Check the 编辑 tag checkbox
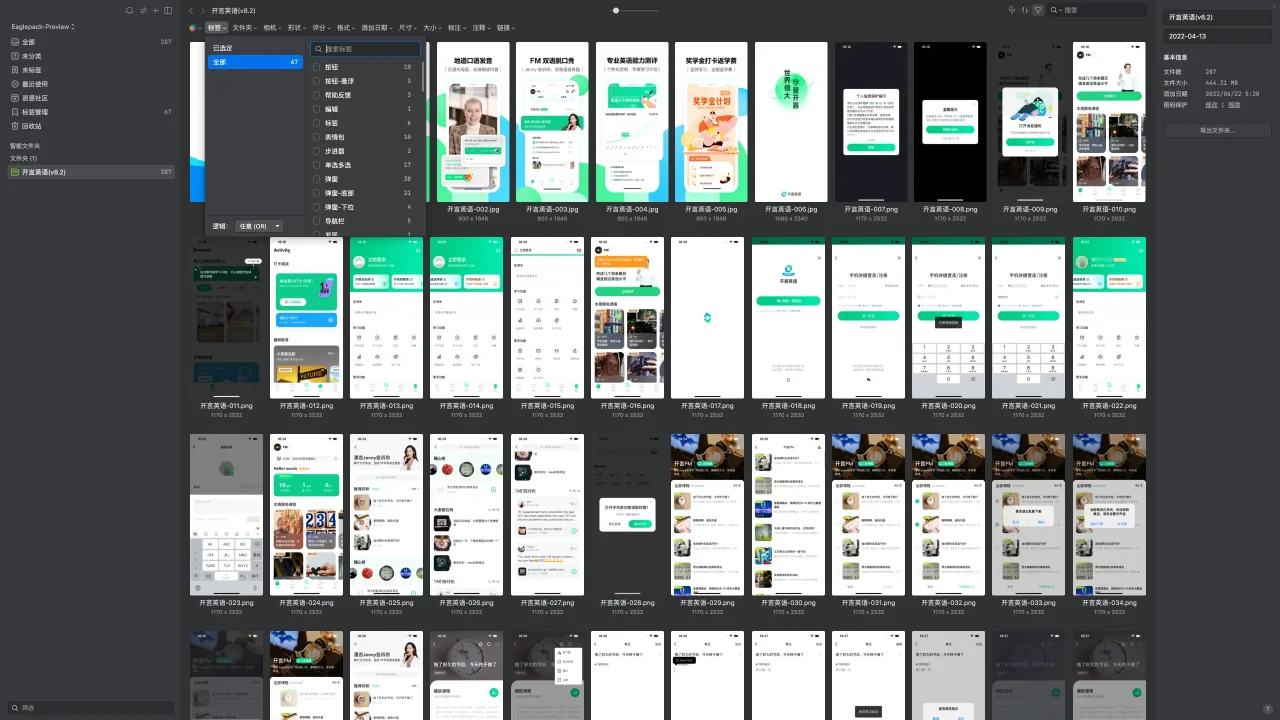 [x=317, y=109]
